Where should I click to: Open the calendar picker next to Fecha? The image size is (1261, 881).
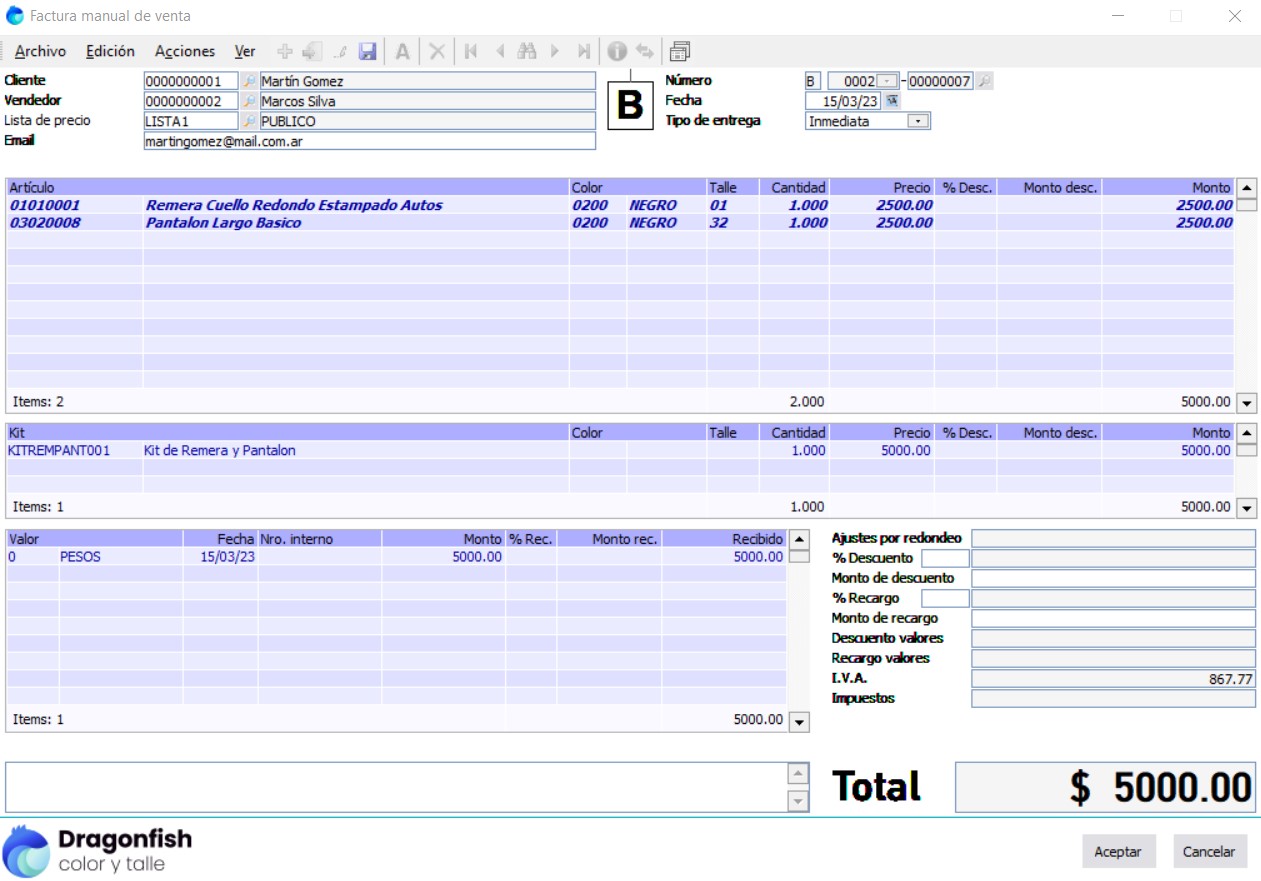click(892, 101)
